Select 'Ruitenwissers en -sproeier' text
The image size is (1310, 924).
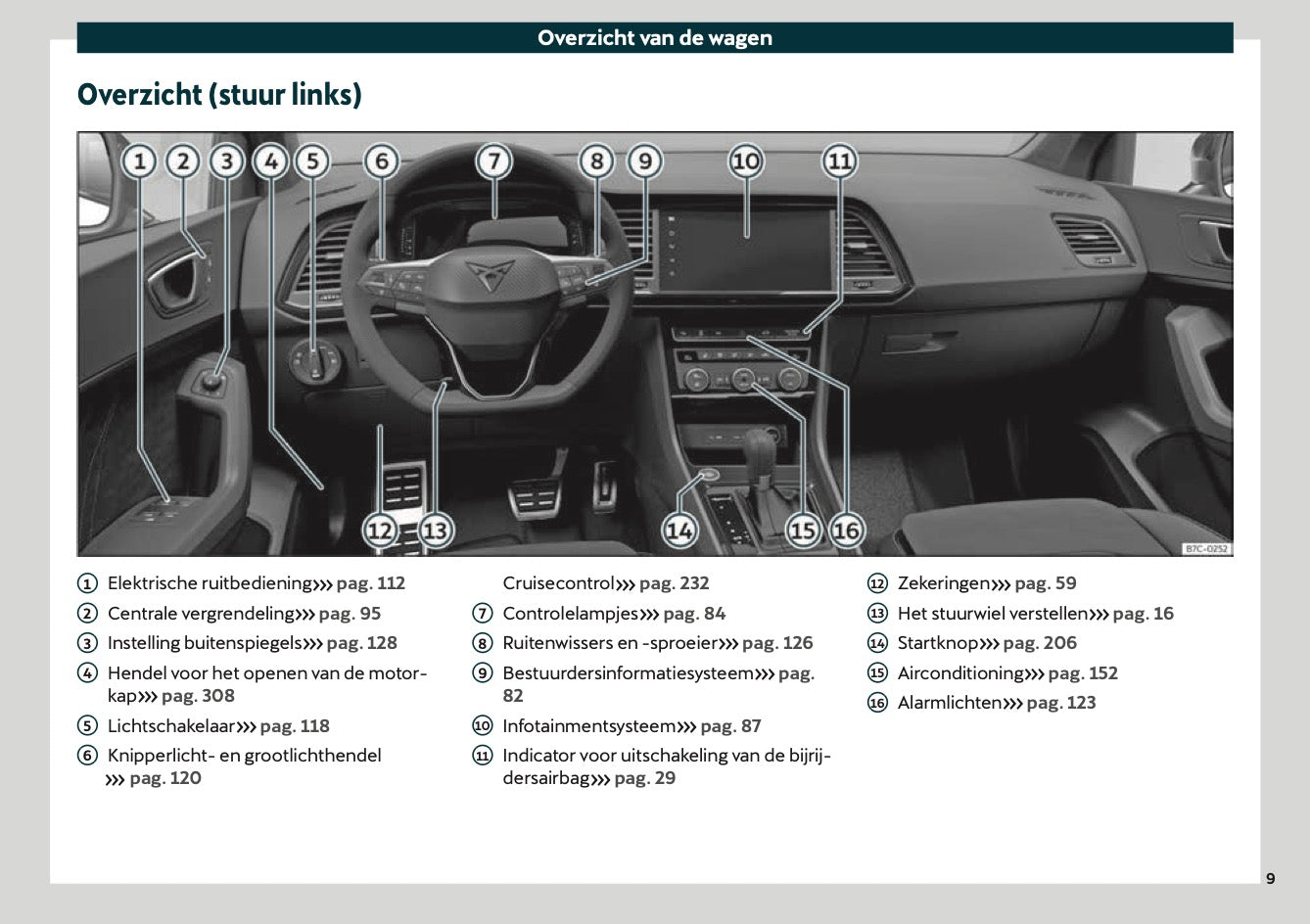610,643
